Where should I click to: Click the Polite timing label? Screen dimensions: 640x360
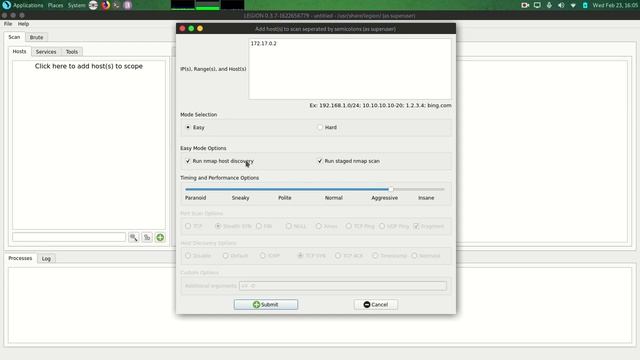[x=284, y=198]
